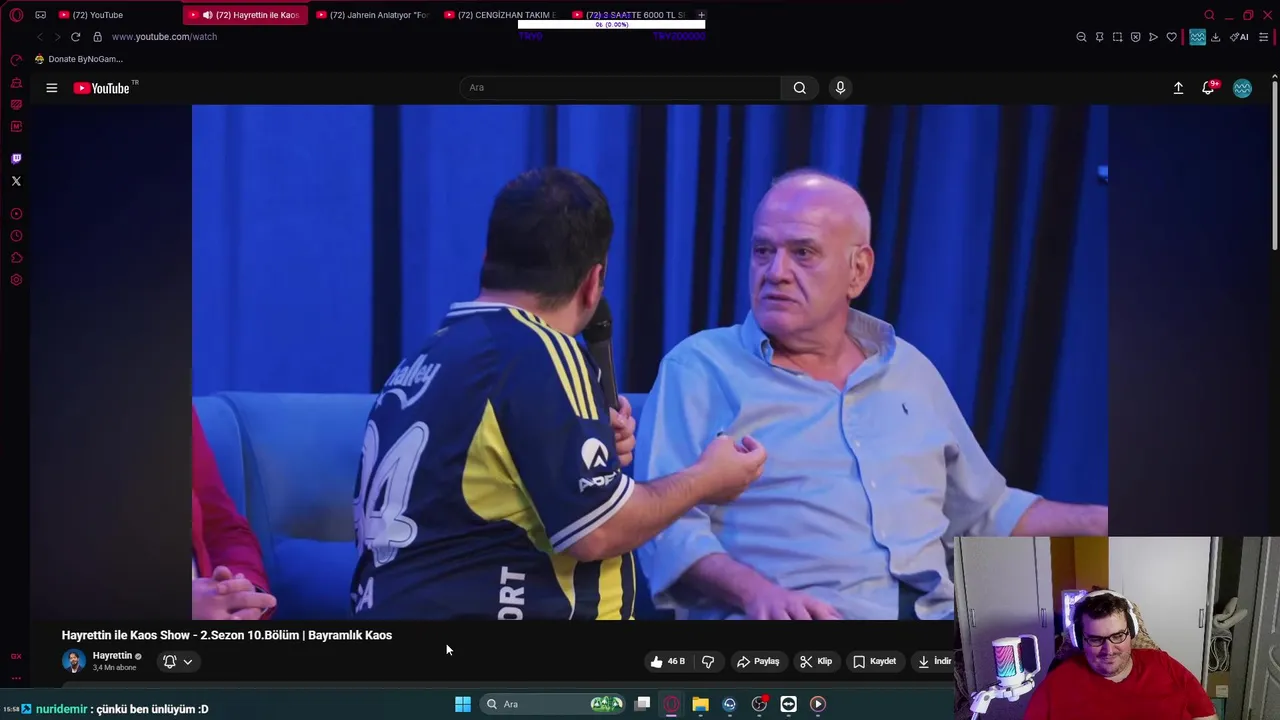Viewport: 1280px width, 720px height.
Task: Open the Windows Start button
Action: pos(463,704)
